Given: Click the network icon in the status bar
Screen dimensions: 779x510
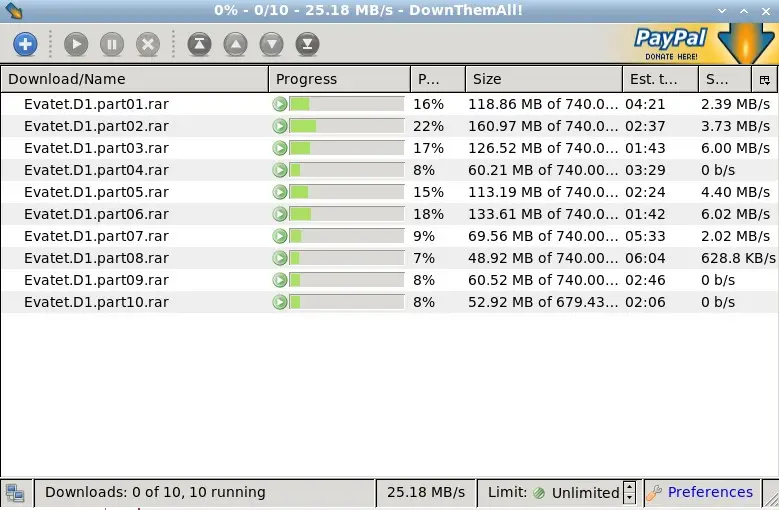Looking at the screenshot, I should click(15, 493).
